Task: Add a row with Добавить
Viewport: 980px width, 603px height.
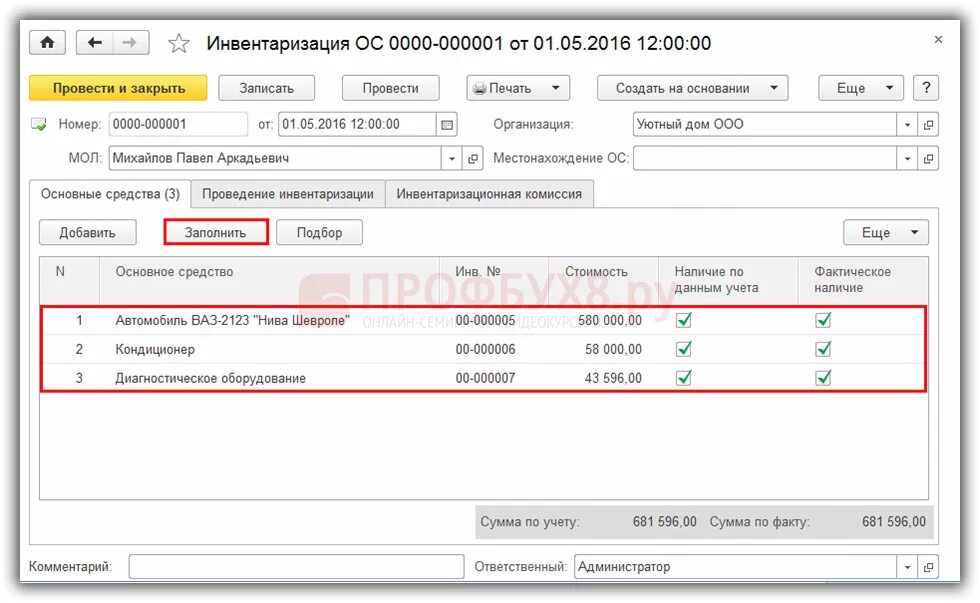Action: tap(88, 232)
